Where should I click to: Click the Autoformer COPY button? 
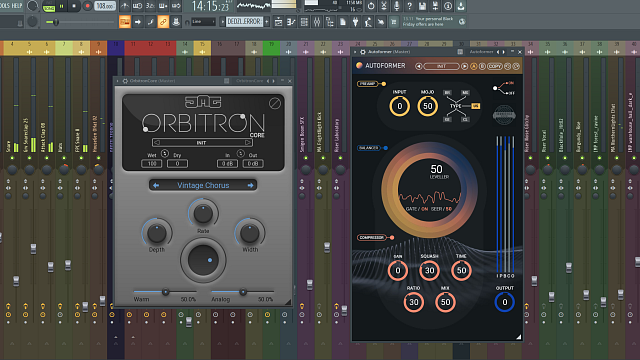(495, 66)
